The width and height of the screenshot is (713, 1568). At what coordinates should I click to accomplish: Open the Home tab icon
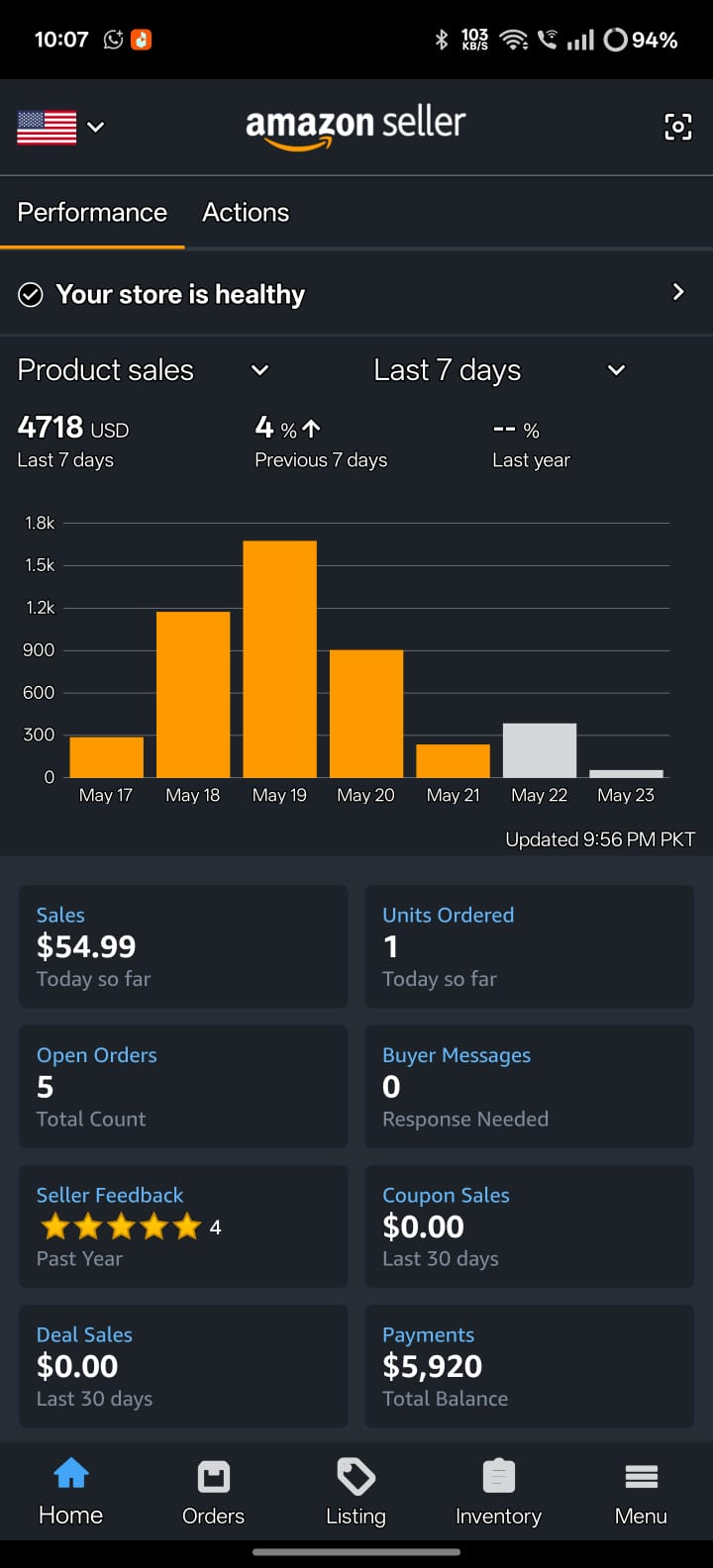coord(71,1475)
